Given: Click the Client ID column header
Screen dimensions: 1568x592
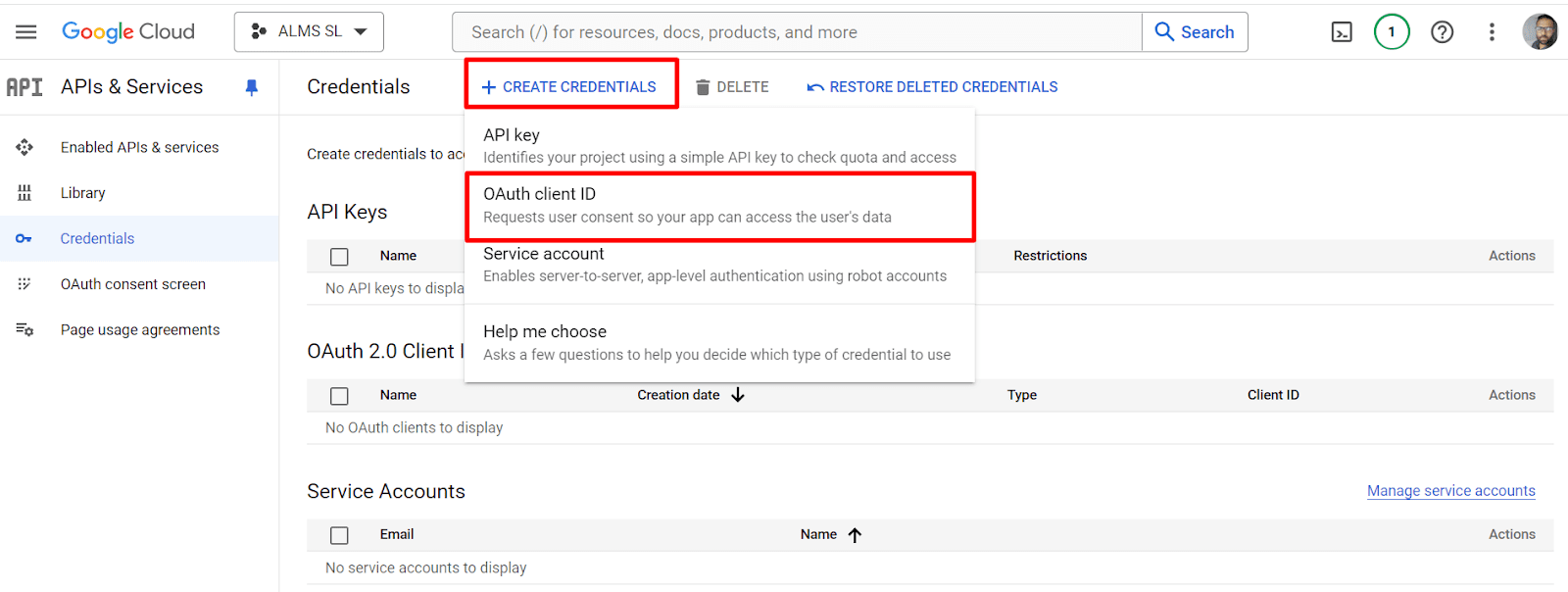Looking at the screenshot, I should (x=1273, y=395).
